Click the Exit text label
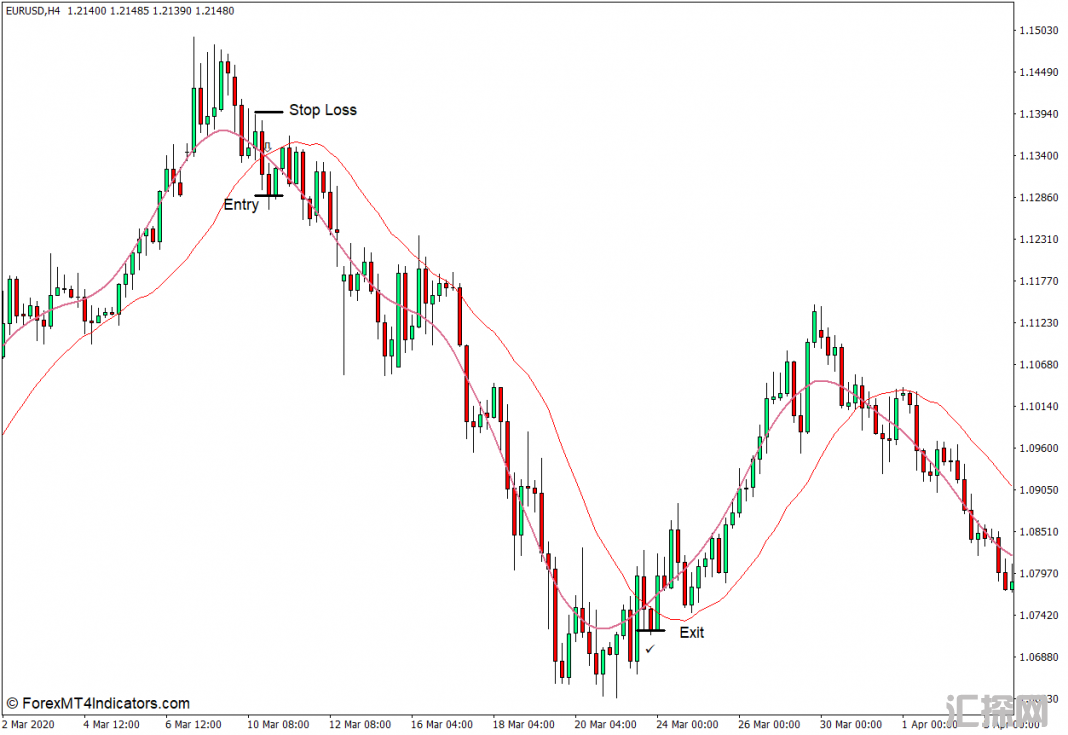 692,632
